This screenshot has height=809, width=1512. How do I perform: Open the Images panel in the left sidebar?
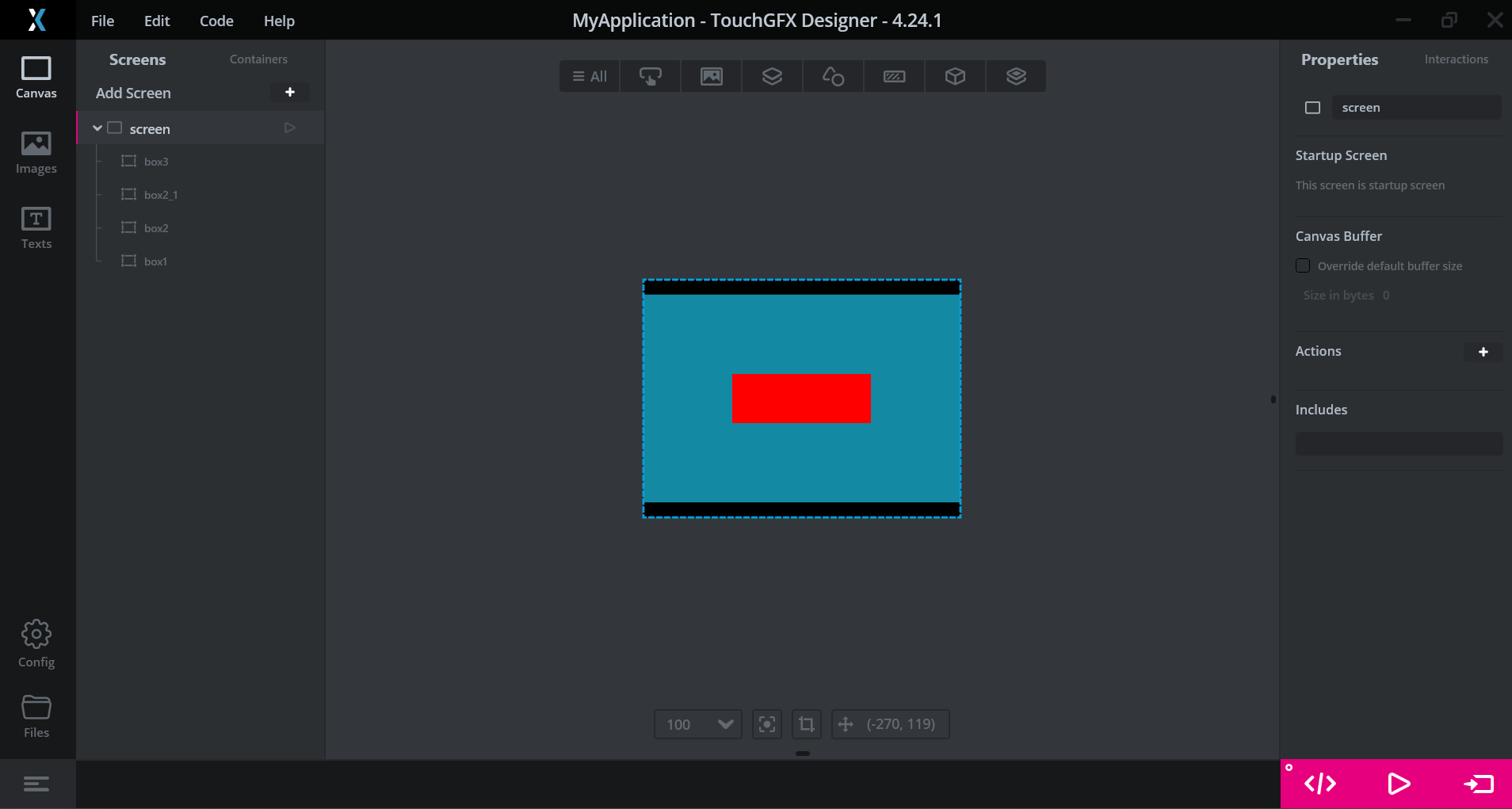36,152
